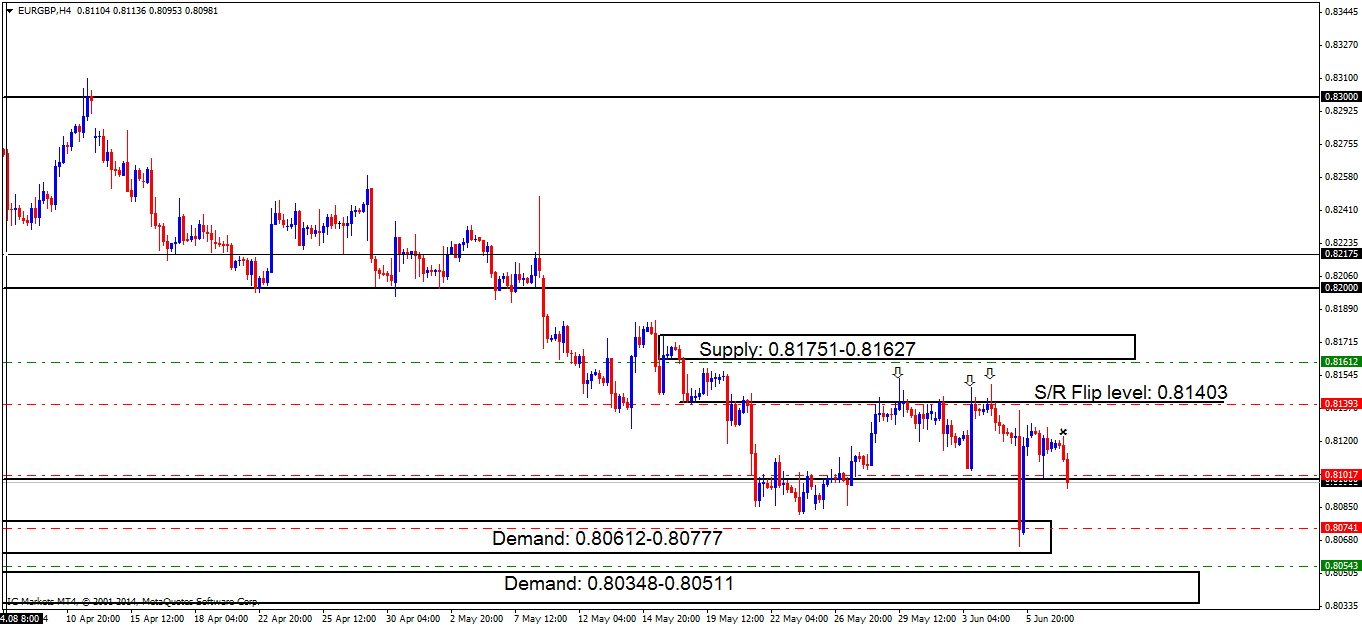Click the 0.80335 price axis value
The width and height of the screenshot is (1362, 627).
tap(1341, 606)
